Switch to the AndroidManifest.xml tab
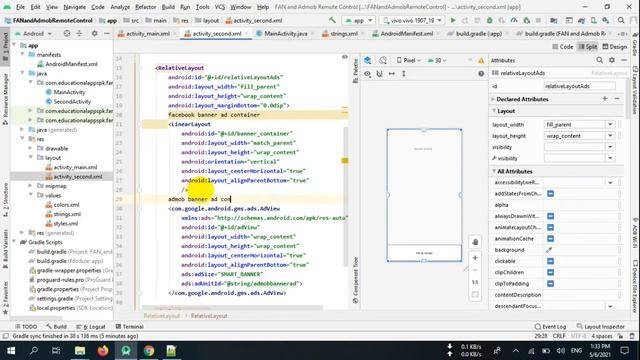The image size is (640, 360). coord(407,34)
